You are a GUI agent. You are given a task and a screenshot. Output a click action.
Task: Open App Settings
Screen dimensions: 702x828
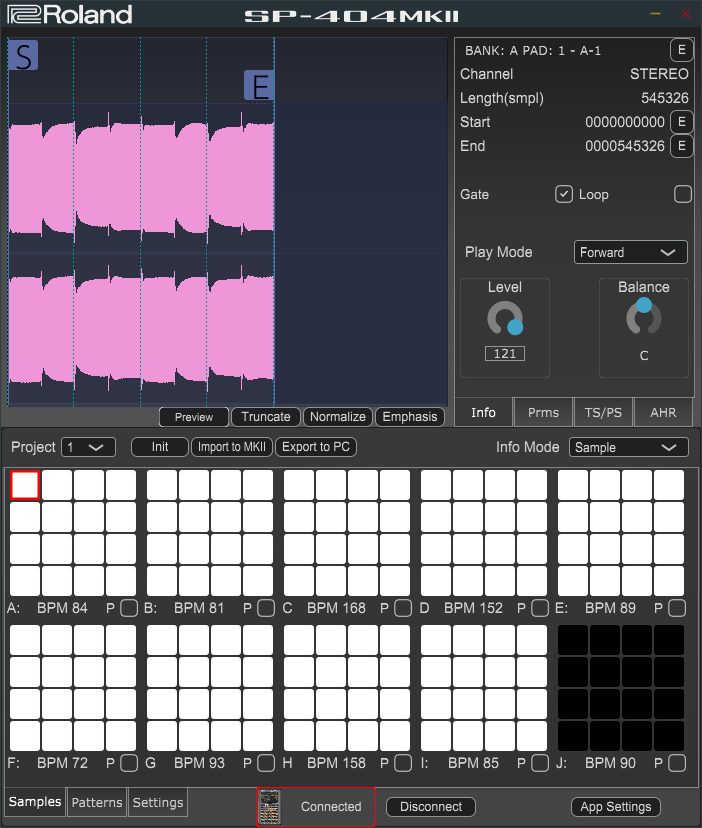[616, 806]
